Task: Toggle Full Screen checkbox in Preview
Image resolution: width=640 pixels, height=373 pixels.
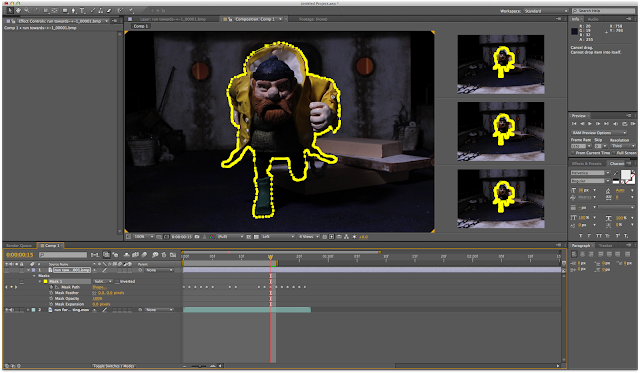Action: pyautogui.click(x=614, y=153)
